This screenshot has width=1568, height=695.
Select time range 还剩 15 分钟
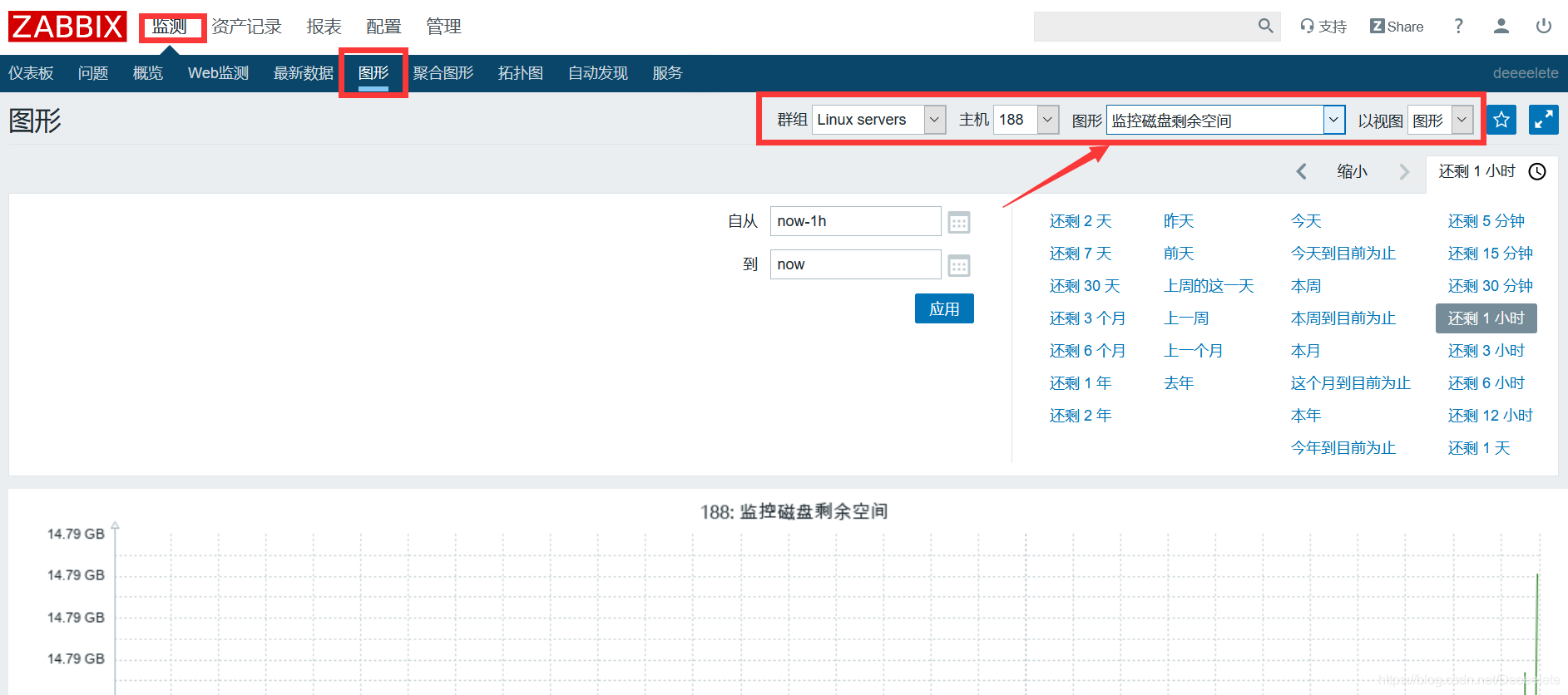[x=1490, y=254]
